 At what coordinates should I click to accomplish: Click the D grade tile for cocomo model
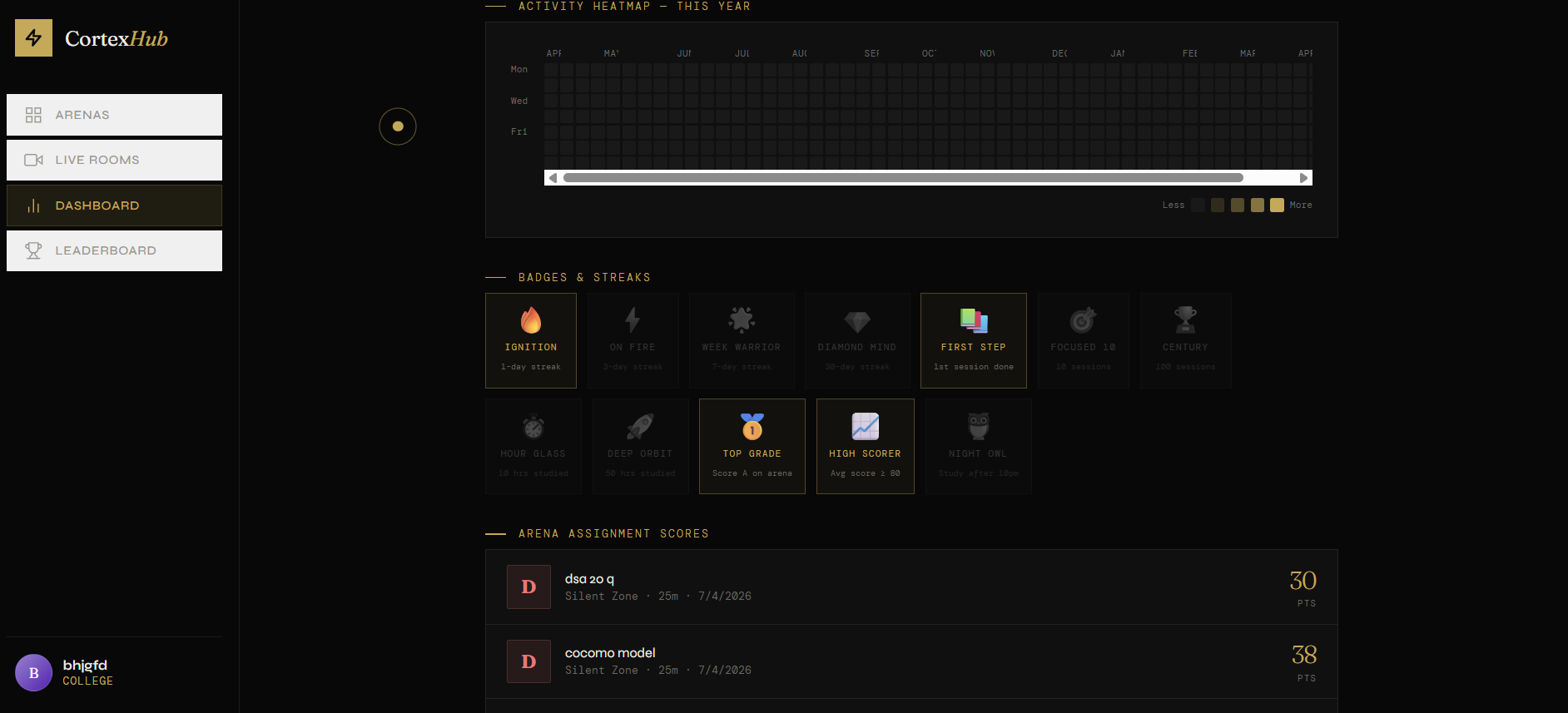click(x=528, y=661)
